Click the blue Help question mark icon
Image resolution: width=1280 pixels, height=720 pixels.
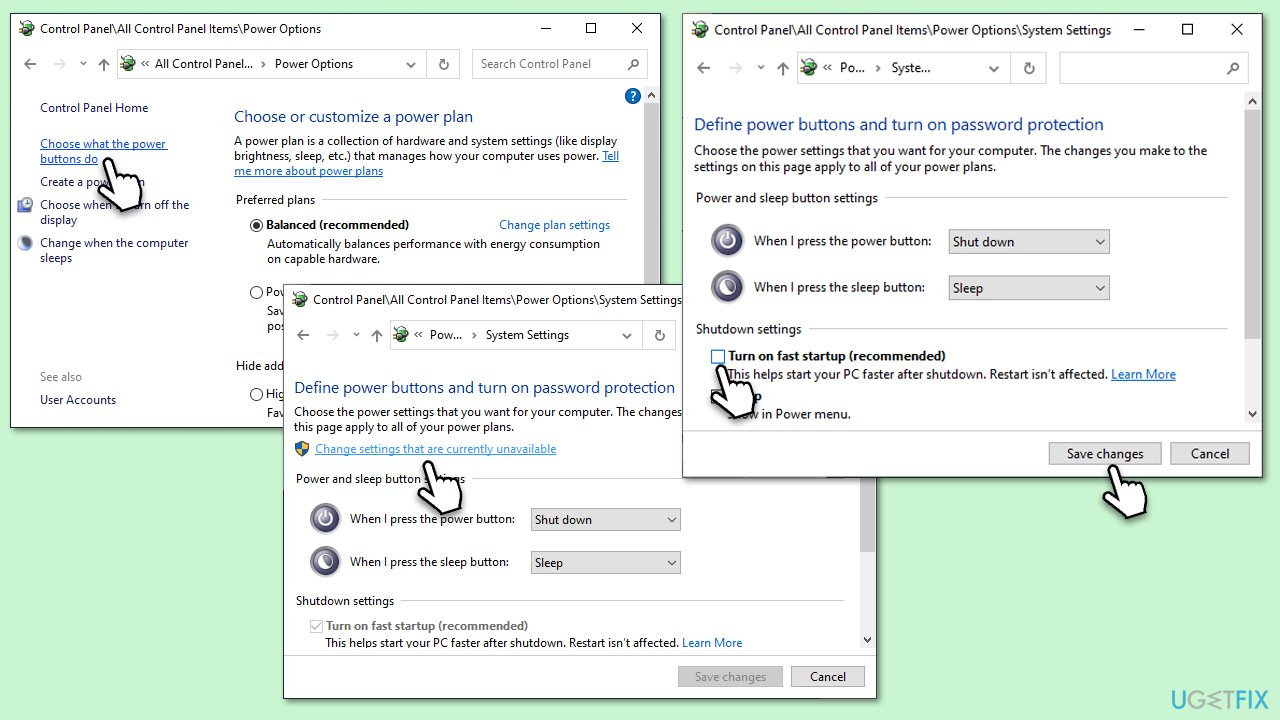tap(633, 95)
